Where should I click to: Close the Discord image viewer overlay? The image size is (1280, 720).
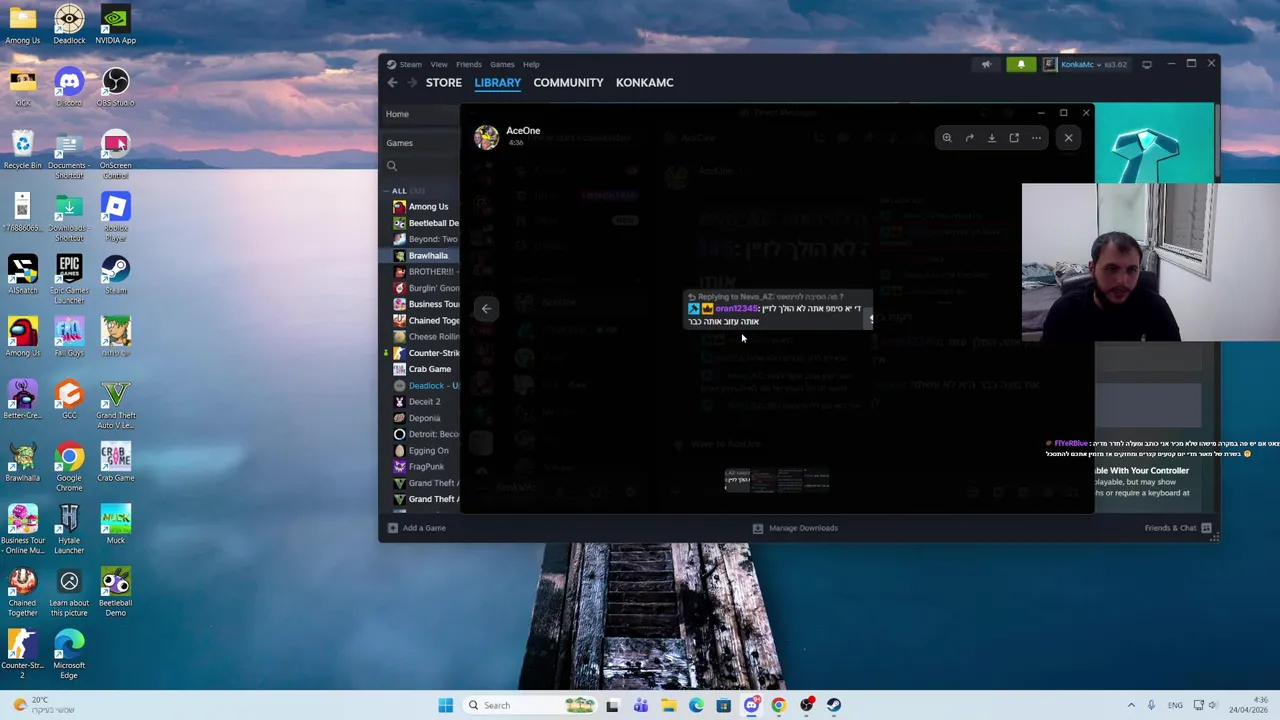[x=1068, y=138]
